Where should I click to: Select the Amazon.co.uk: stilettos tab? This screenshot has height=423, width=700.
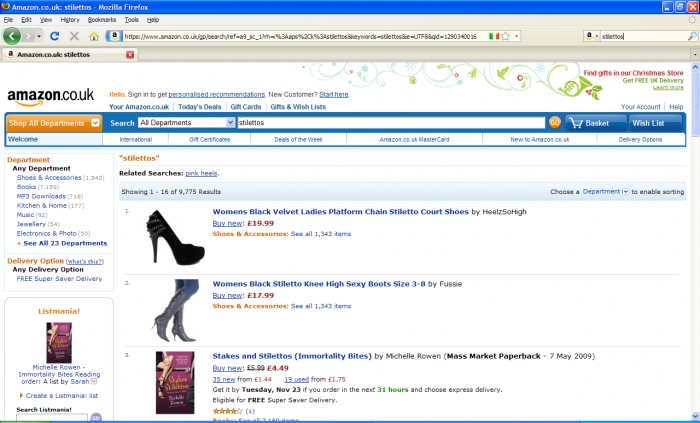click(70, 54)
